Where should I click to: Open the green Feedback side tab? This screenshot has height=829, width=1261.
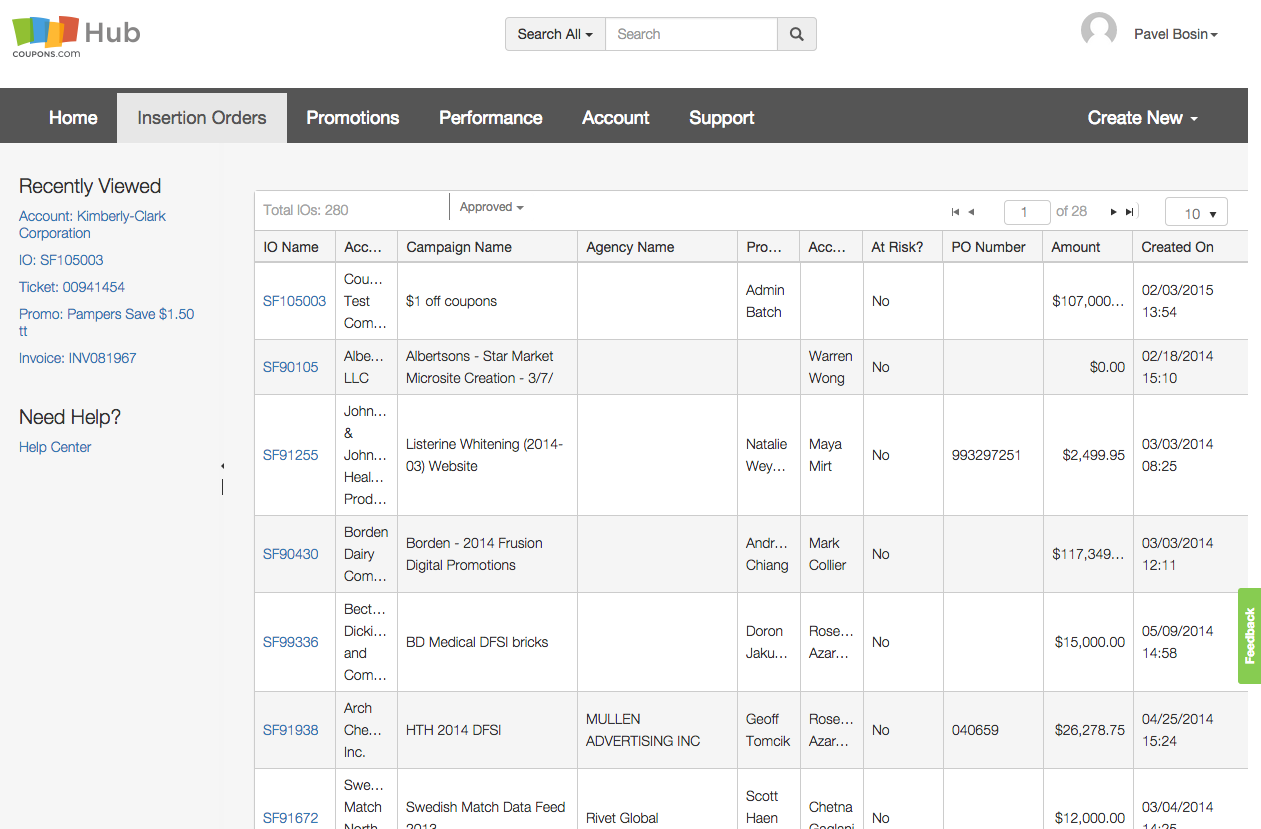point(1249,636)
